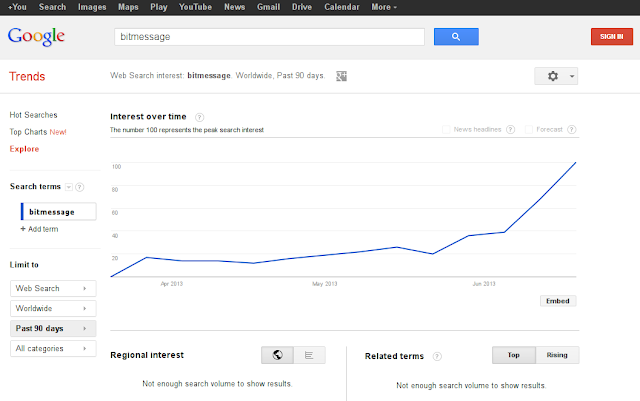This screenshot has height=401, width=640.
Task: Expand the Search terms dropdown arrow
Action: 69,187
